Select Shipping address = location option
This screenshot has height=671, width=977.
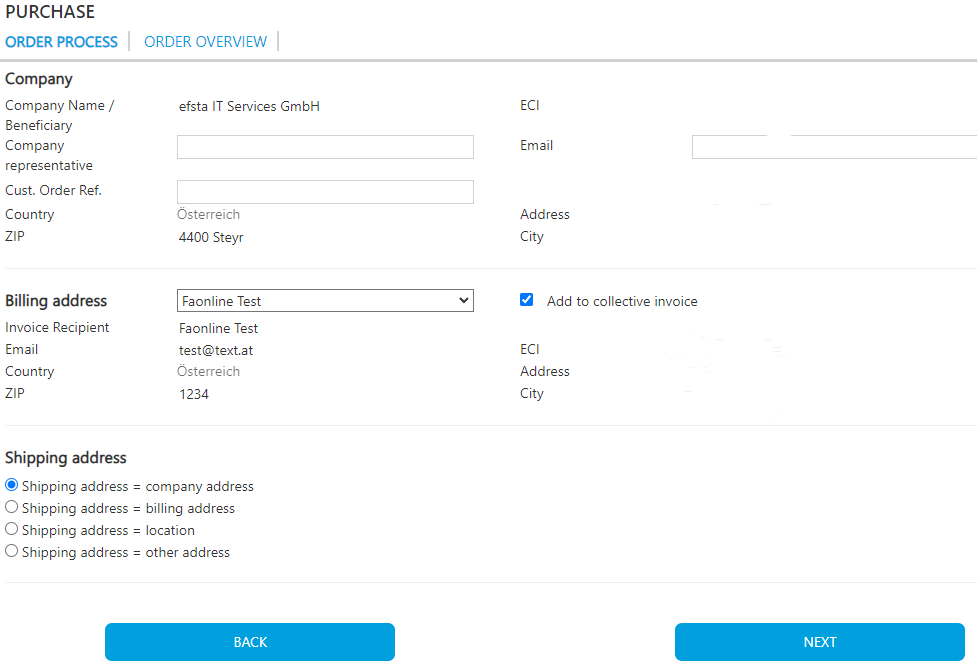tap(12, 529)
